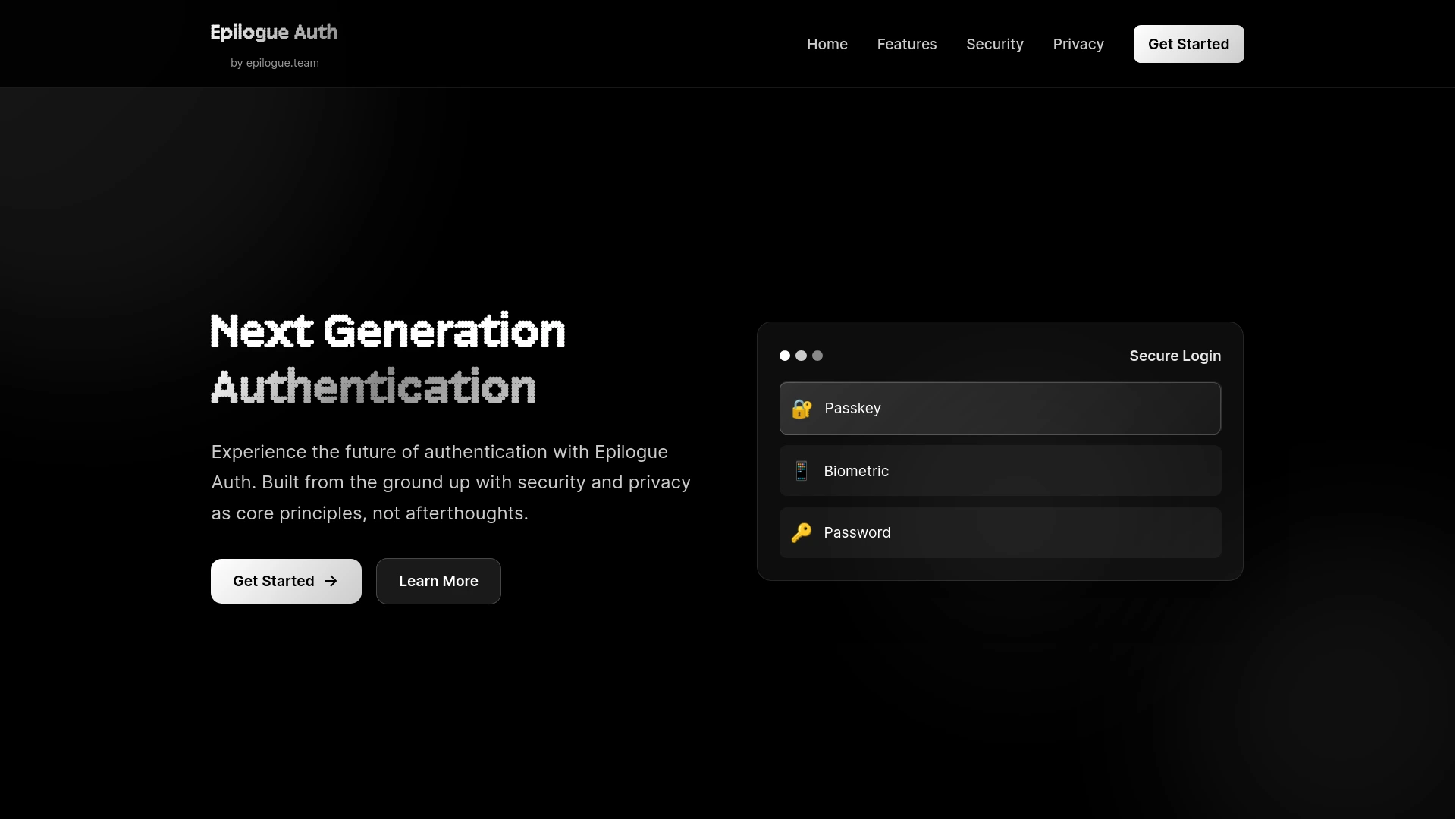Select the Password login method
Screen dimensions: 1456x819
999,532
